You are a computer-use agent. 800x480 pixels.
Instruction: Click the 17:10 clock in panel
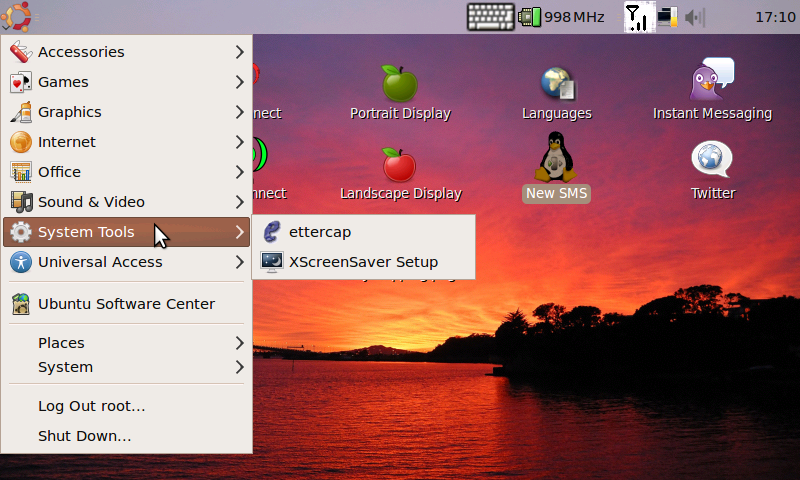tap(774, 17)
